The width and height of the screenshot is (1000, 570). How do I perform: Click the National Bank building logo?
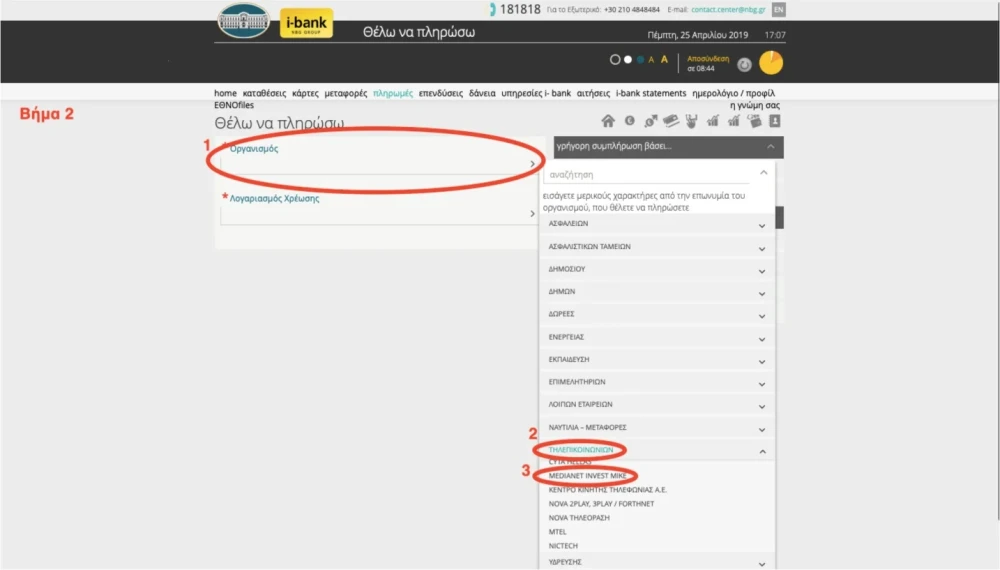click(x=244, y=20)
